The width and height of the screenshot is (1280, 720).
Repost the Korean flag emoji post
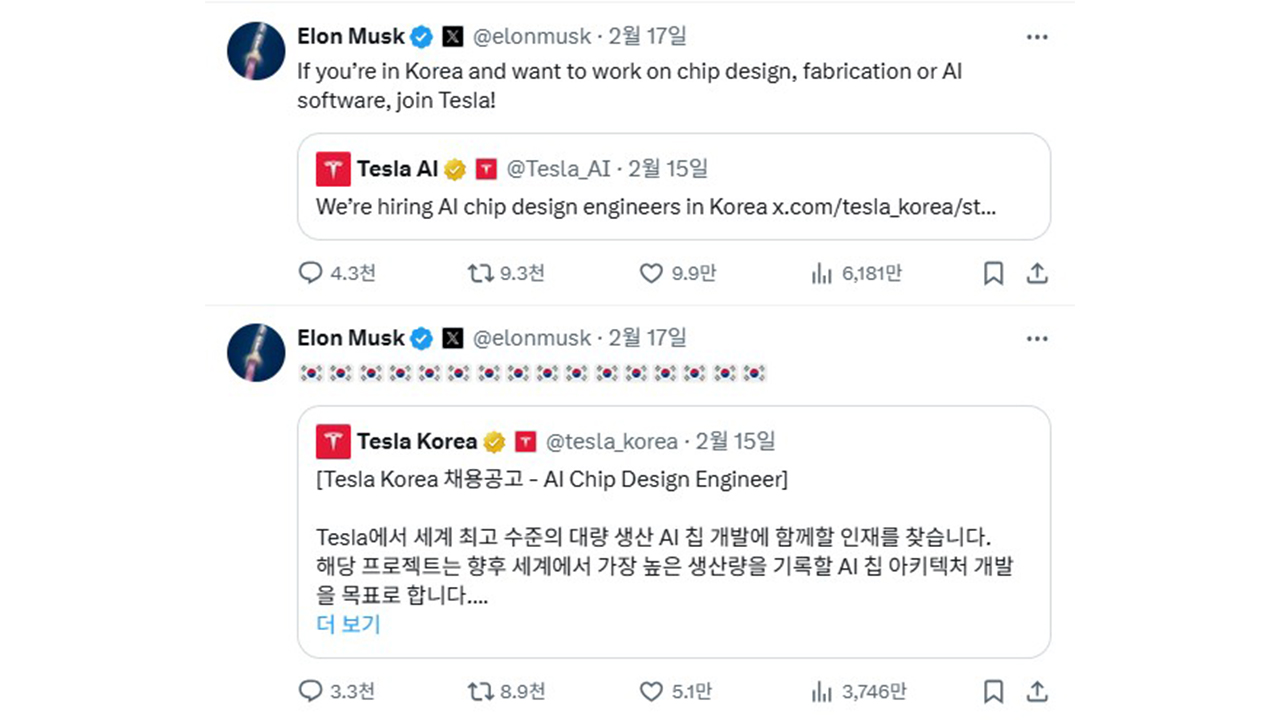[x=481, y=691]
